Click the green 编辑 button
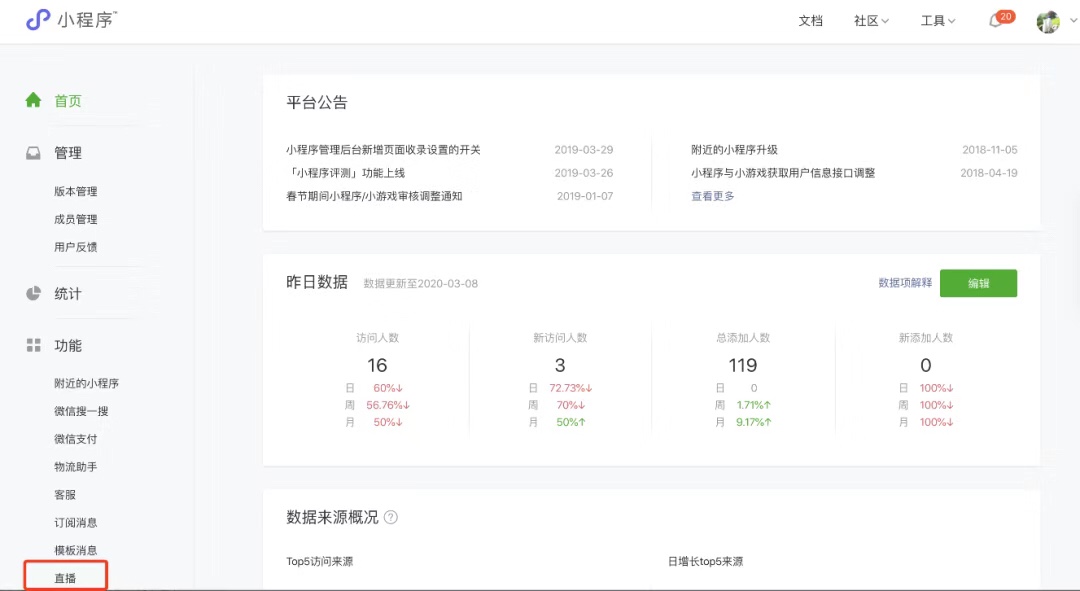 [978, 283]
